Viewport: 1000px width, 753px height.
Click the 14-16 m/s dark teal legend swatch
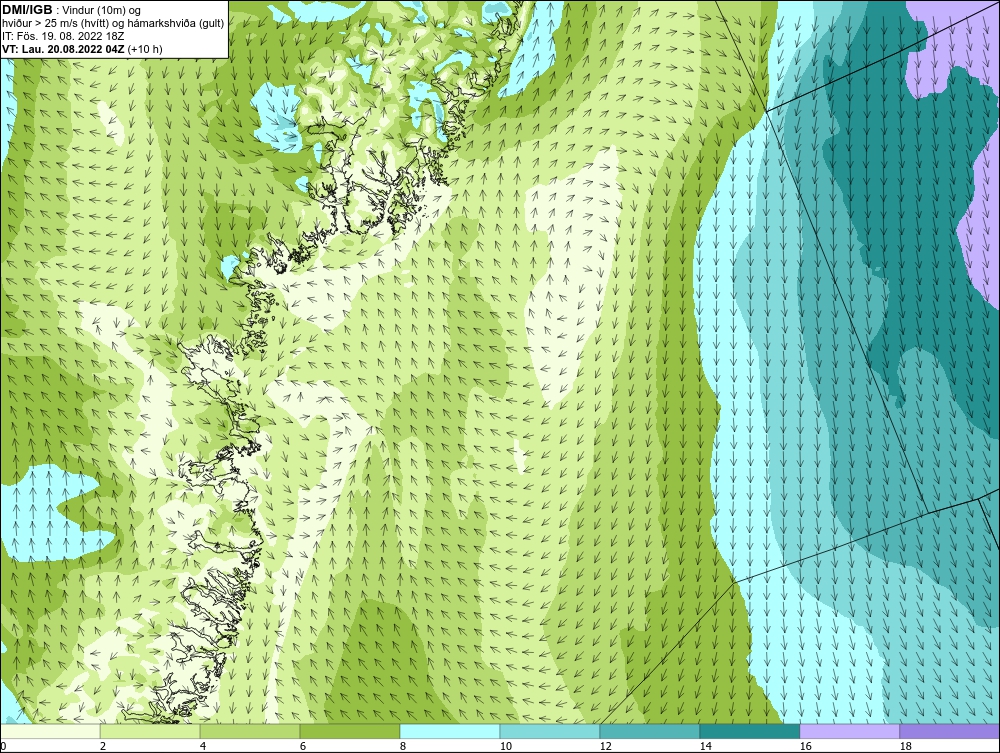coord(749,731)
